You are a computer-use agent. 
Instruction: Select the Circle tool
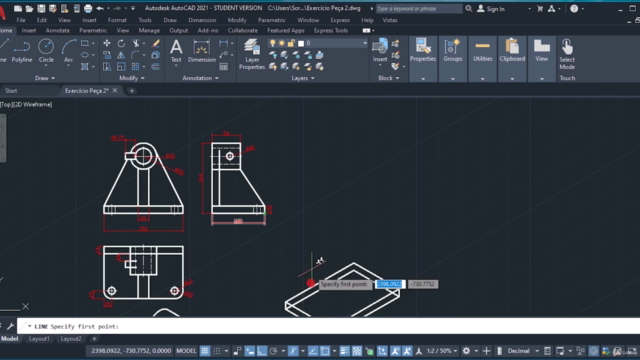tap(46, 51)
